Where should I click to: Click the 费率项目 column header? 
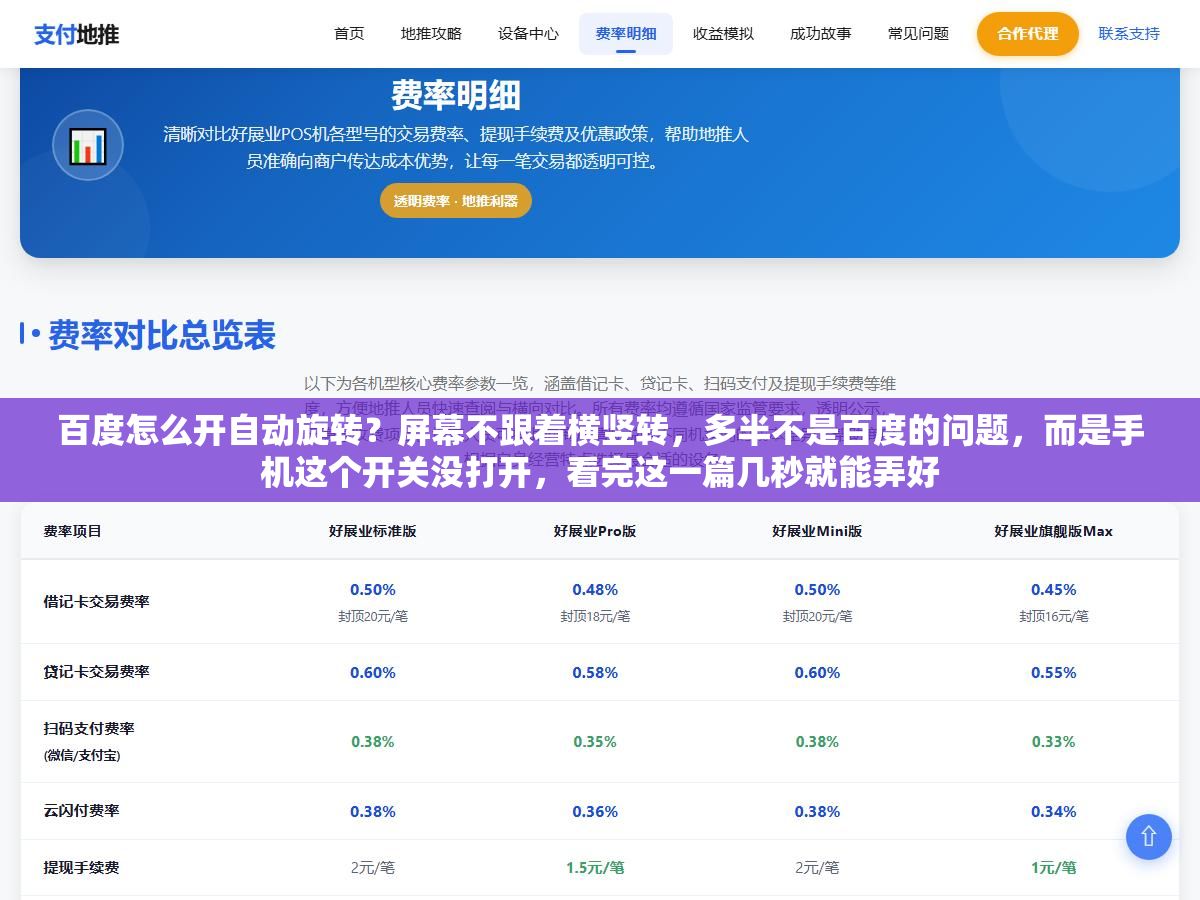72,531
